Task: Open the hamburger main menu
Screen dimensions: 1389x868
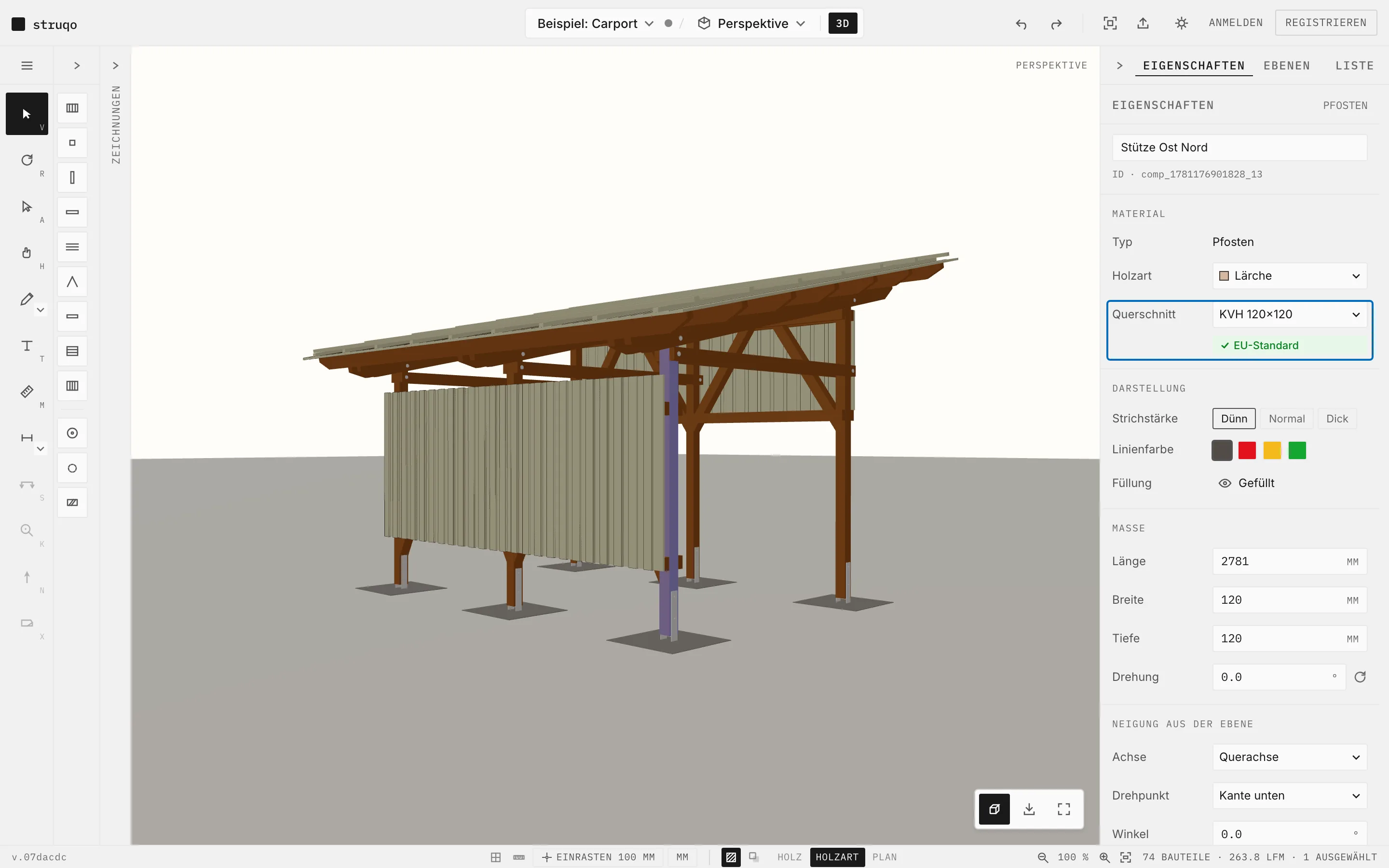Action: coord(27,66)
